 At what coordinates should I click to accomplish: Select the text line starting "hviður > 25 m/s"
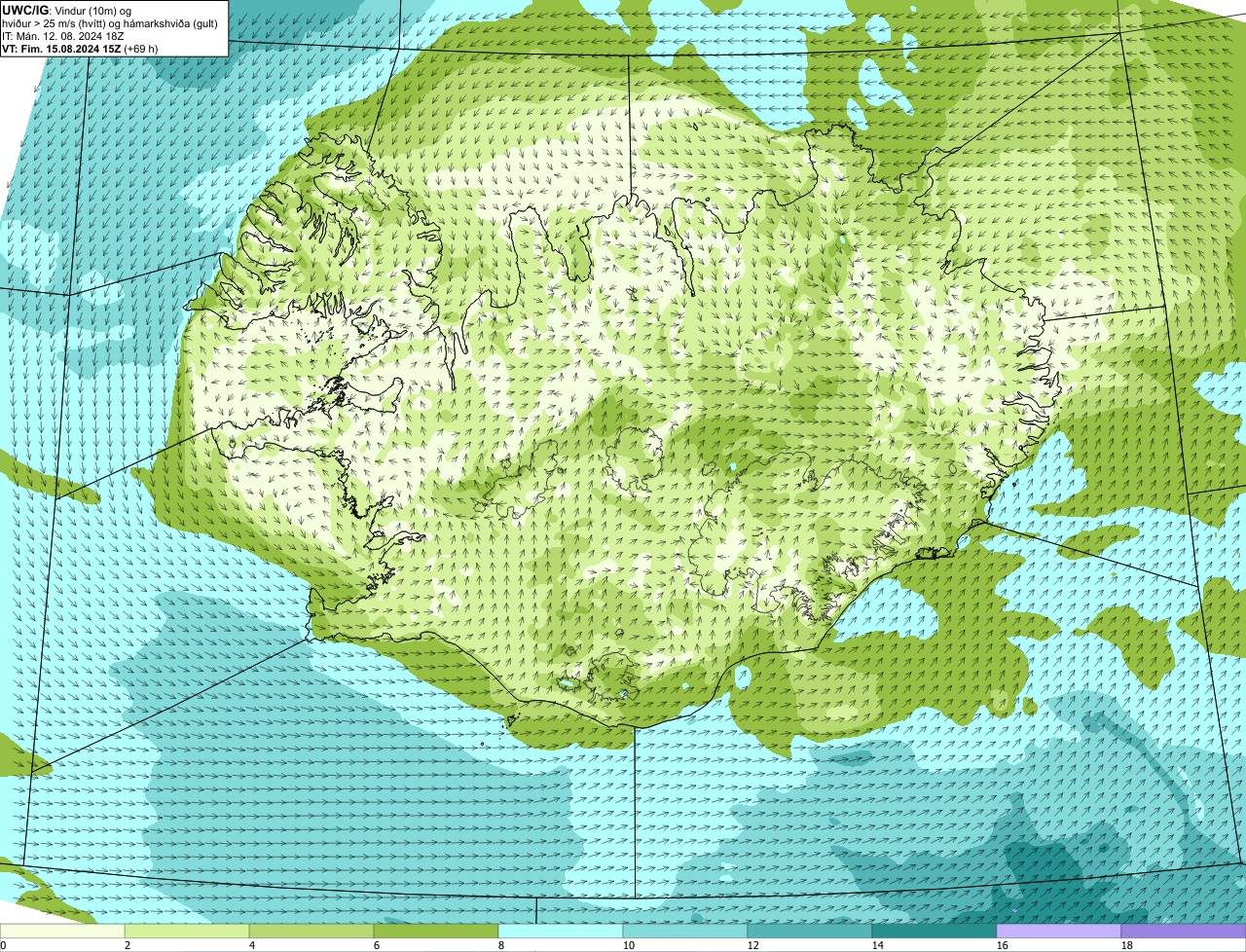tap(110, 23)
